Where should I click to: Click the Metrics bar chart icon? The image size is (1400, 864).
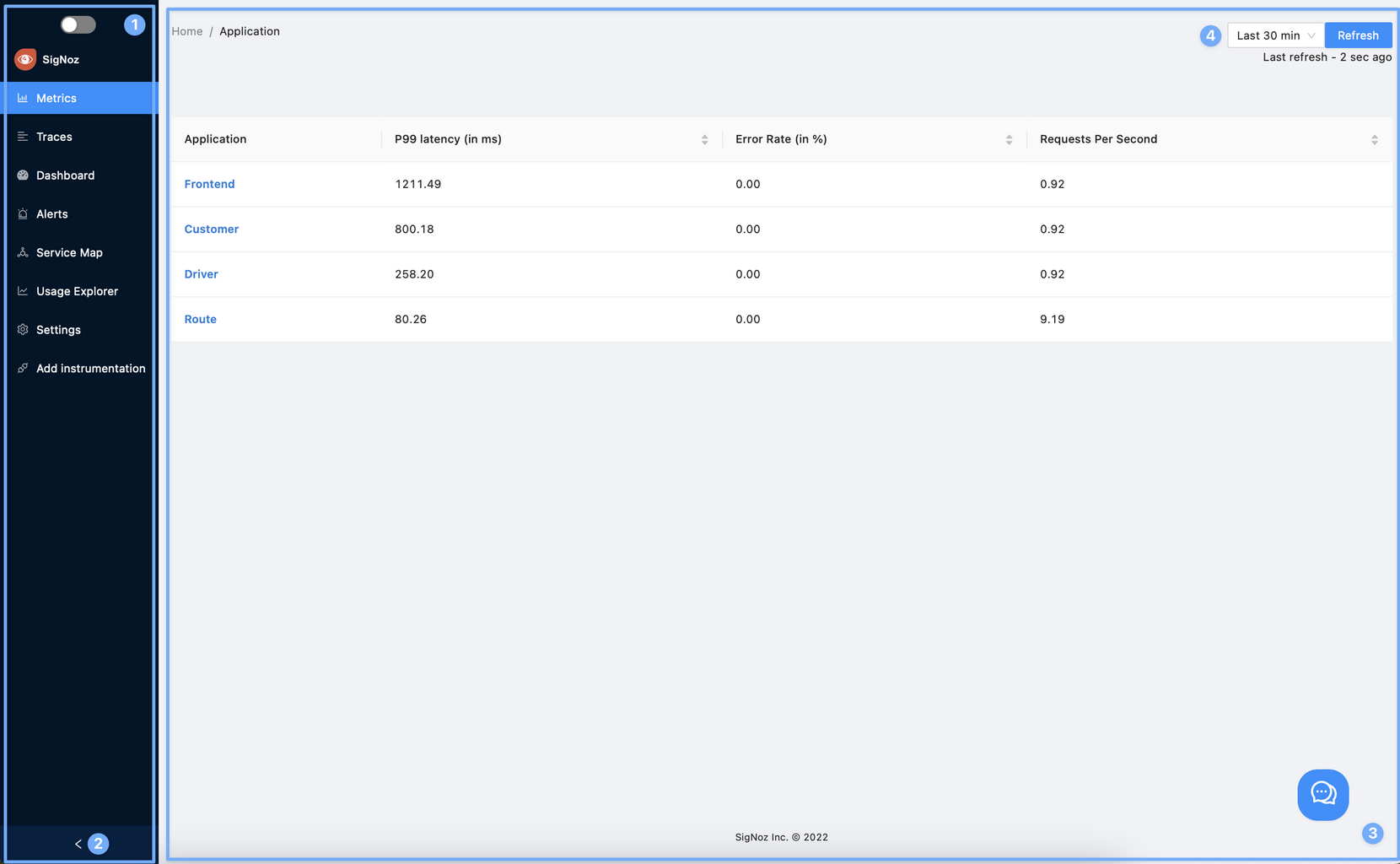point(23,98)
